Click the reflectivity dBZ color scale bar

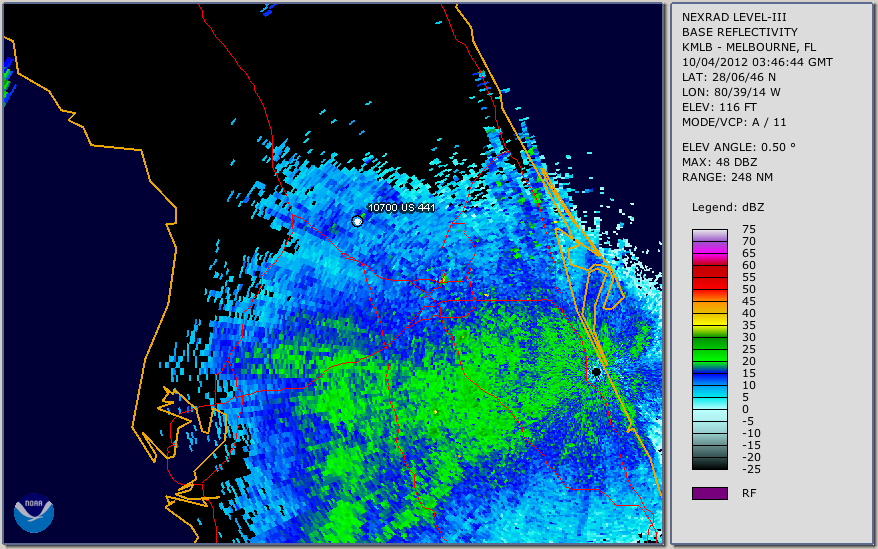tap(709, 349)
